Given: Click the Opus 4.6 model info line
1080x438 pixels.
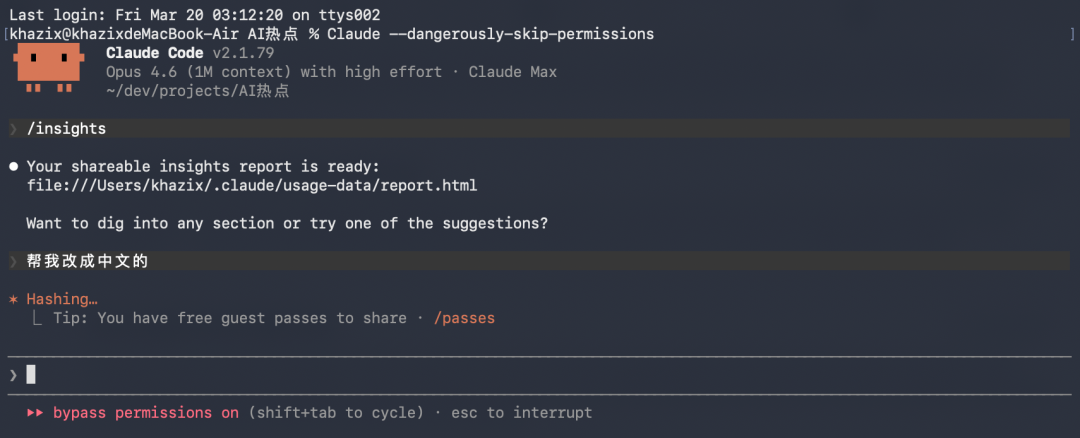Looking at the screenshot, I should click(x=330, y=72).
